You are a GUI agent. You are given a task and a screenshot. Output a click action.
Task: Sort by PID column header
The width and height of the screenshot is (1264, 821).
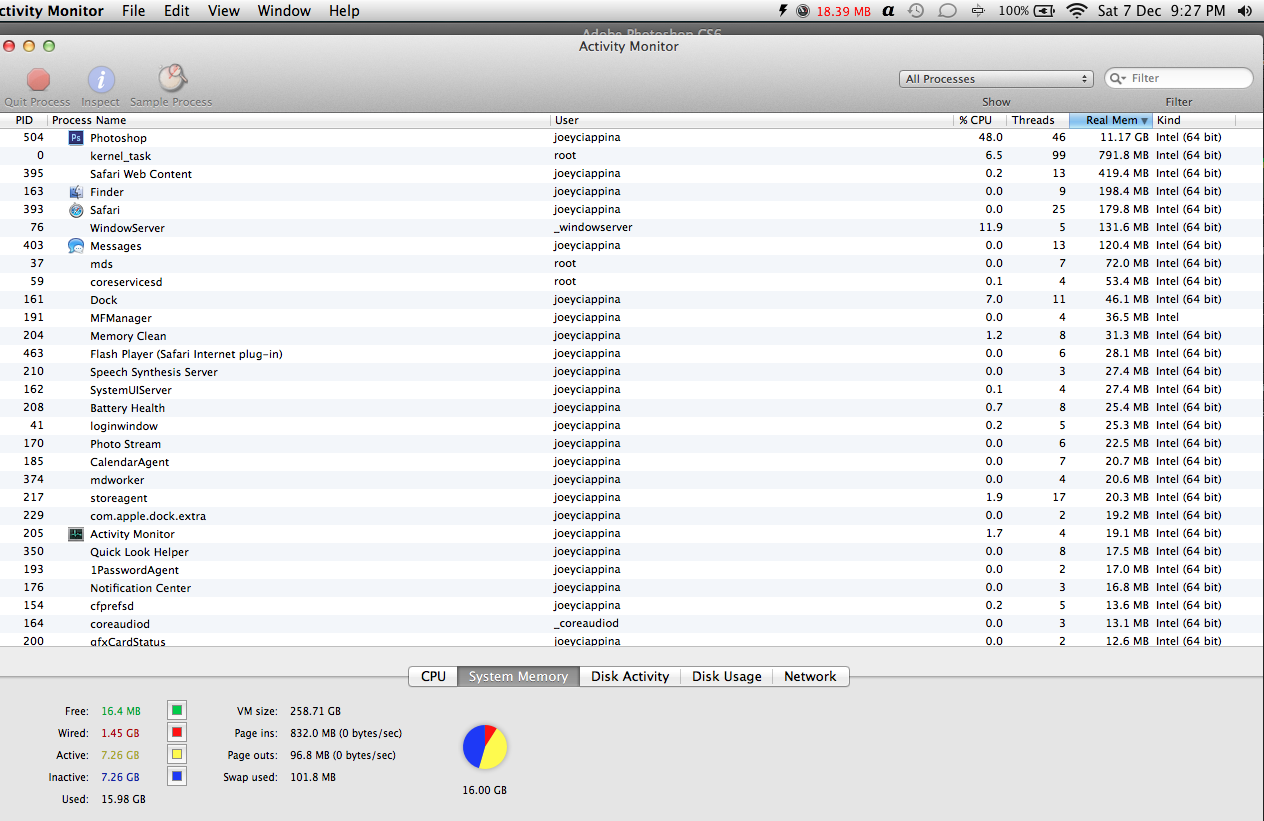[x=24, y=120]
